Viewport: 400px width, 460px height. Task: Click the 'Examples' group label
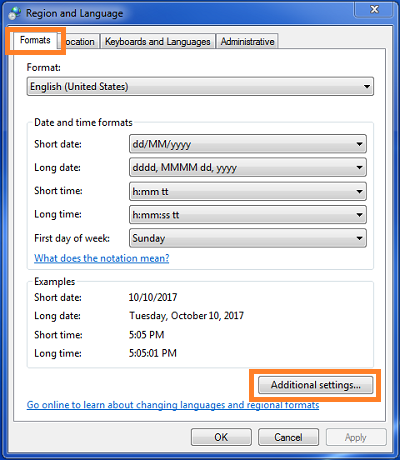point(55,282)
